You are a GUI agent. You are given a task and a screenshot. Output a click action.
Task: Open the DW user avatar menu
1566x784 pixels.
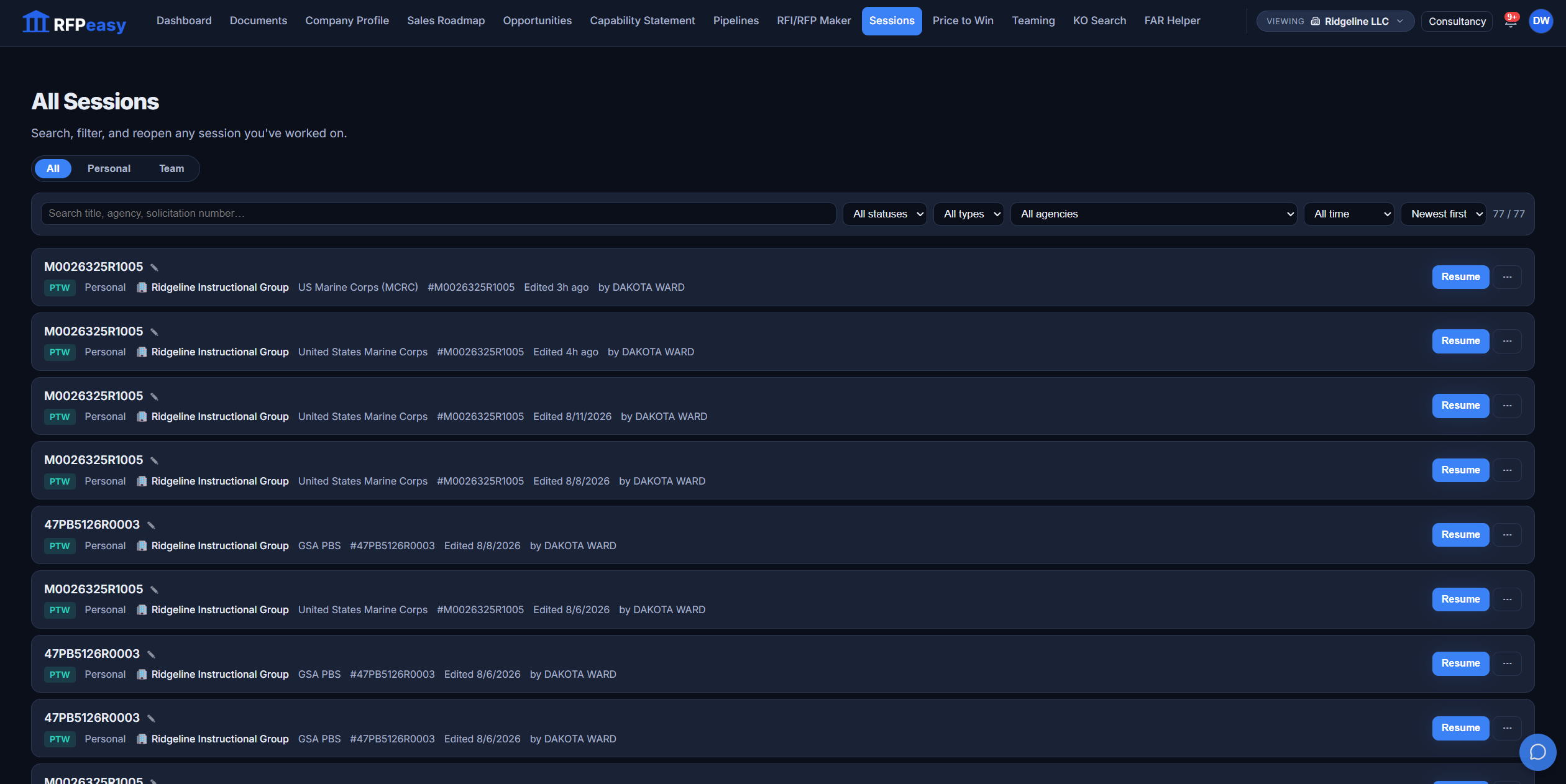point(1541,21)
